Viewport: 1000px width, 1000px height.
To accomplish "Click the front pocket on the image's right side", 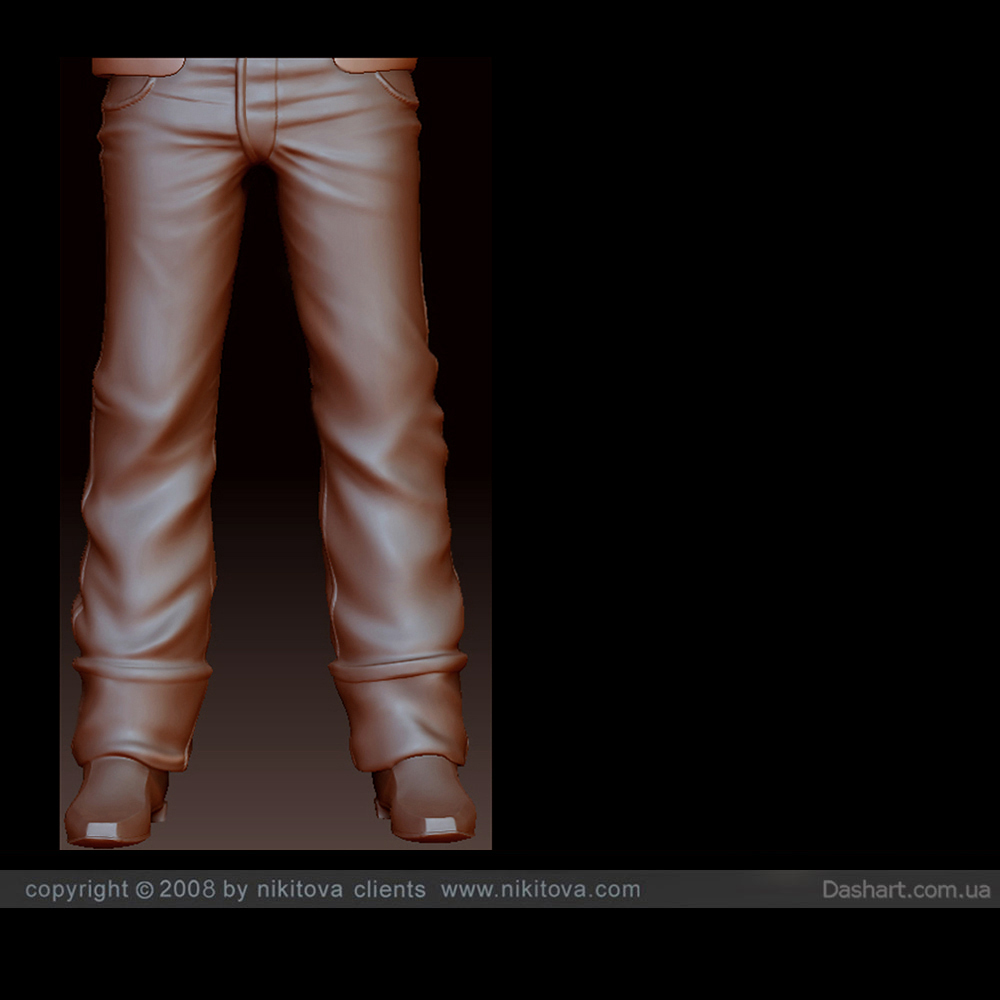I will tap(395, 87).
